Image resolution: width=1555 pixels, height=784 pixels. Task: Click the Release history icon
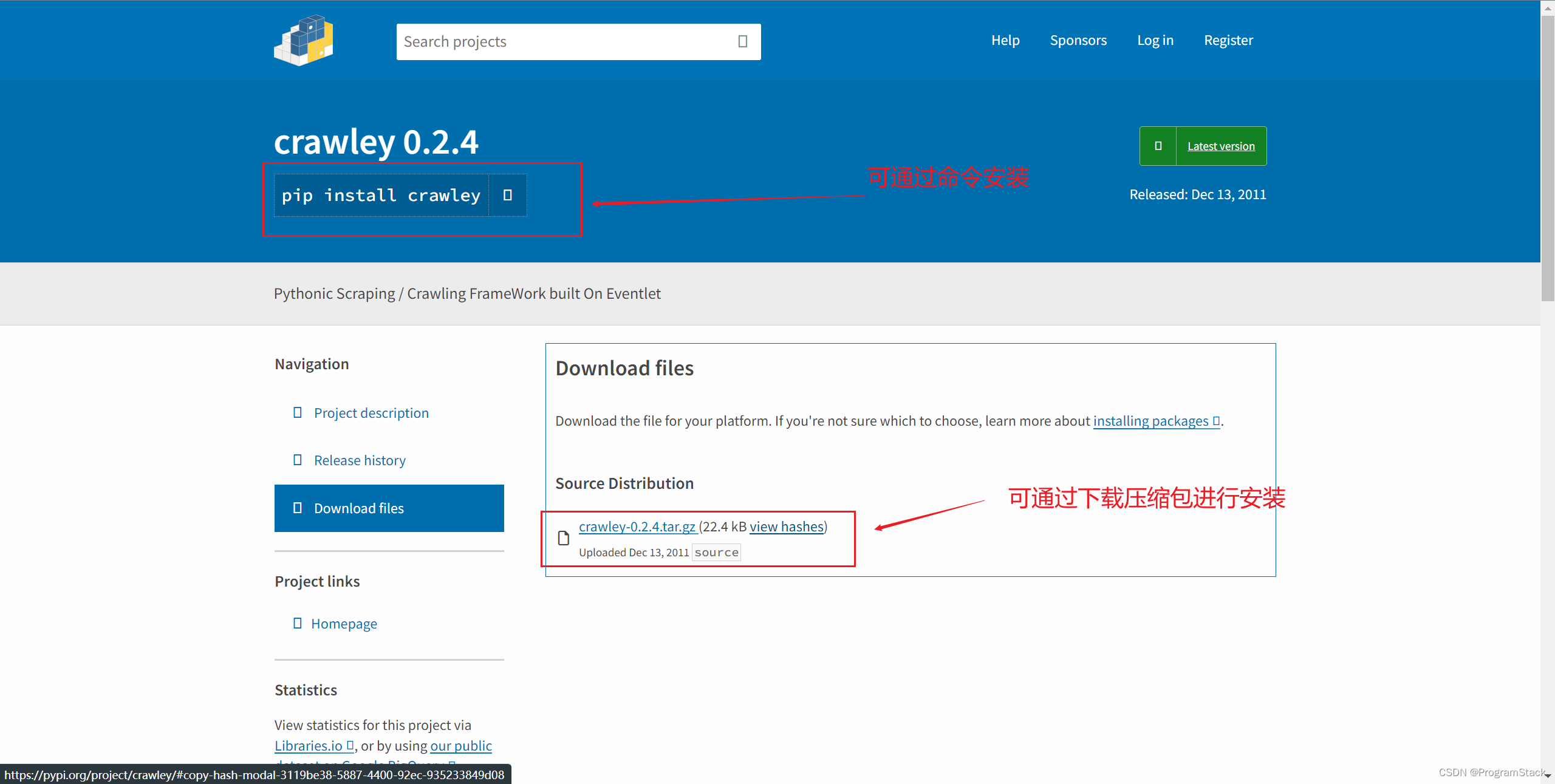[298, 460]
